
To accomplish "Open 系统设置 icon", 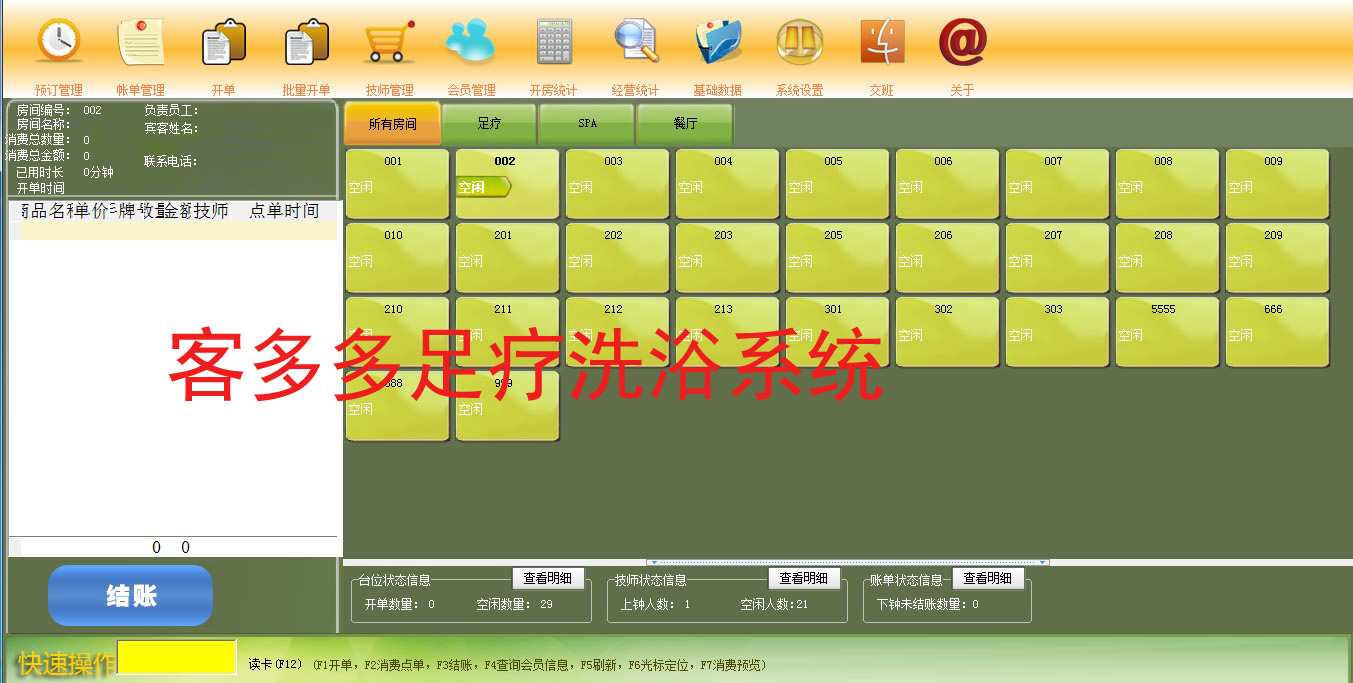I will (x=800, y=42).
